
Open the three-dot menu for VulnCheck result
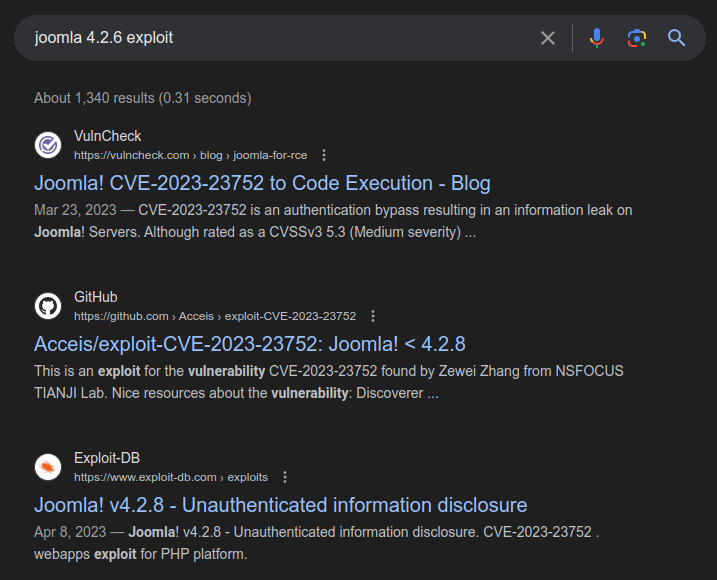(x=324, y=155)
